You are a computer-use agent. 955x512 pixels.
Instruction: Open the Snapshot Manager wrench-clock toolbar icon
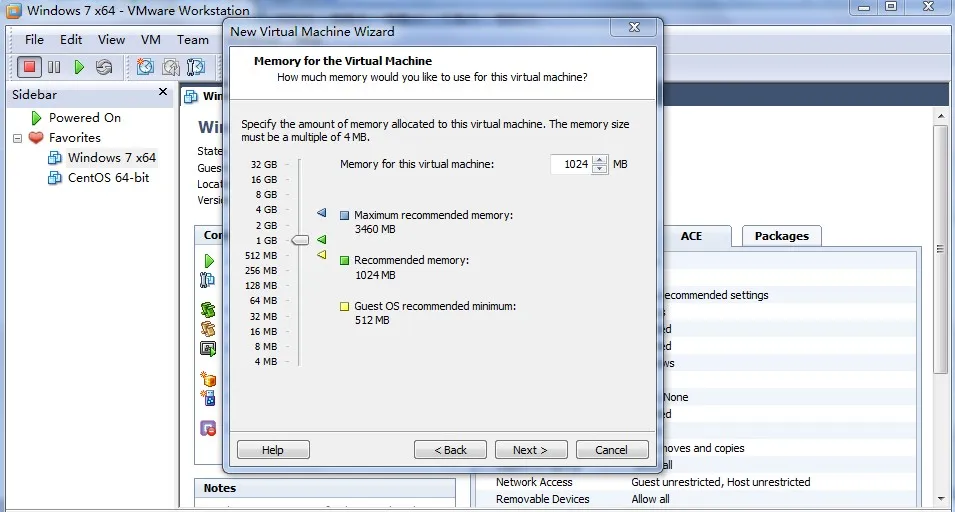[x=196, y=67]
